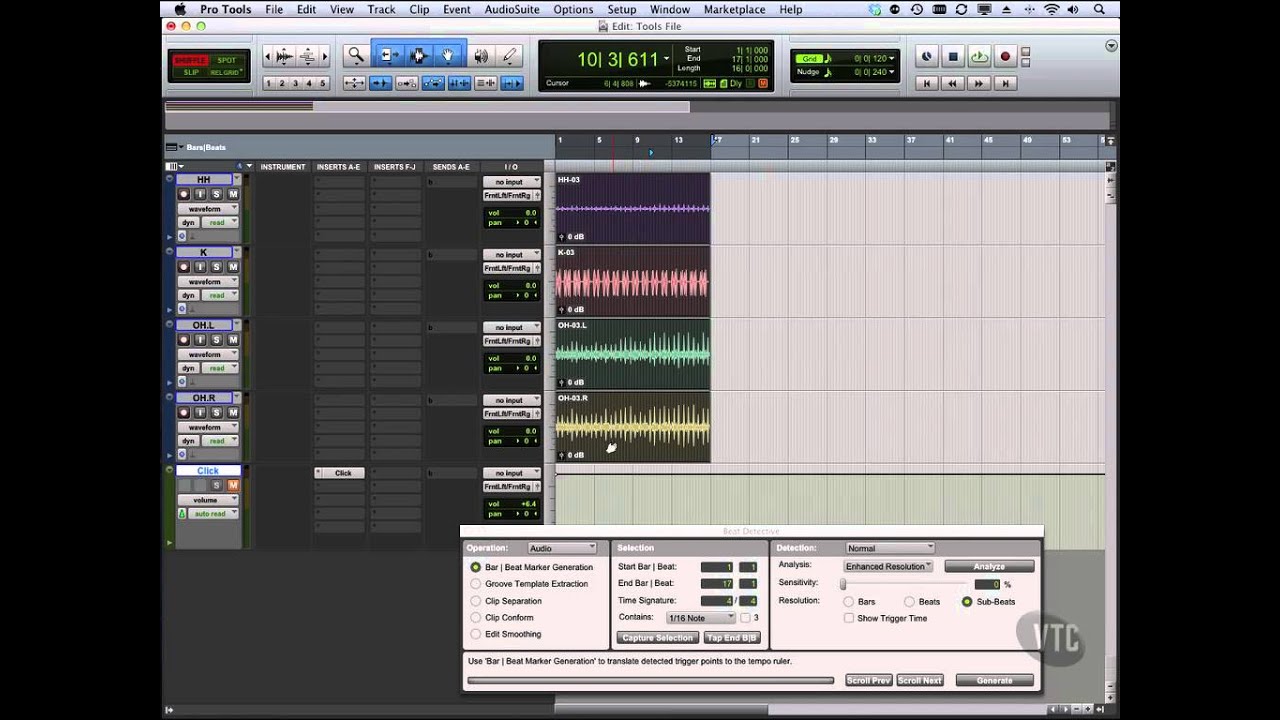Open Grid value dropdown arrow
1280x720 pixels.
click(x=891, y=59)
